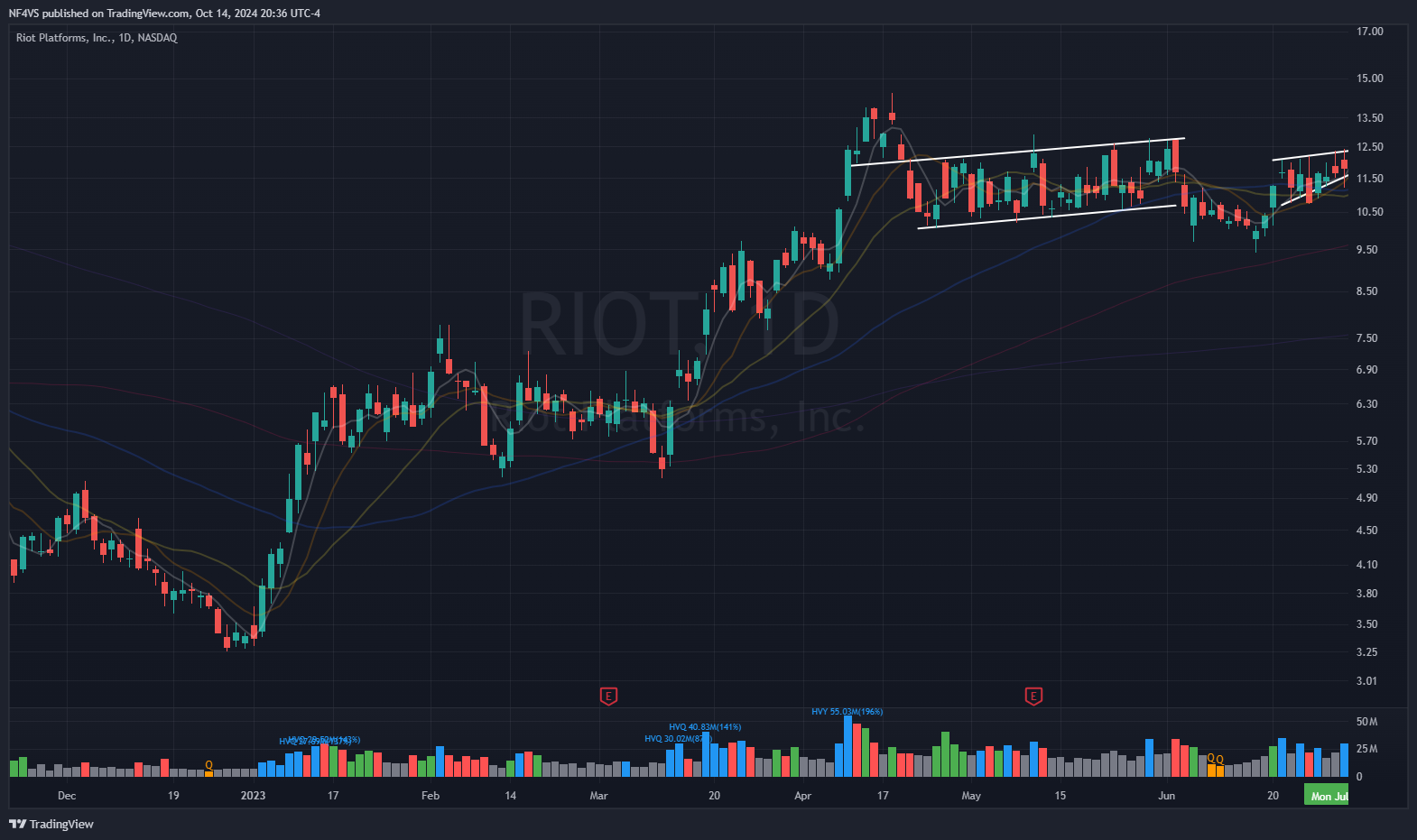1417x840 pixels.
Task: Select the lower white channel trendline in May
Action: click(1047, 217)
